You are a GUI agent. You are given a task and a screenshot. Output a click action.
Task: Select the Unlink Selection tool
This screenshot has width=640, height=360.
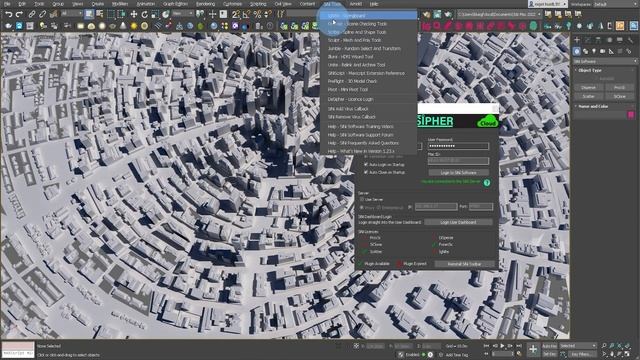[42, 14]
